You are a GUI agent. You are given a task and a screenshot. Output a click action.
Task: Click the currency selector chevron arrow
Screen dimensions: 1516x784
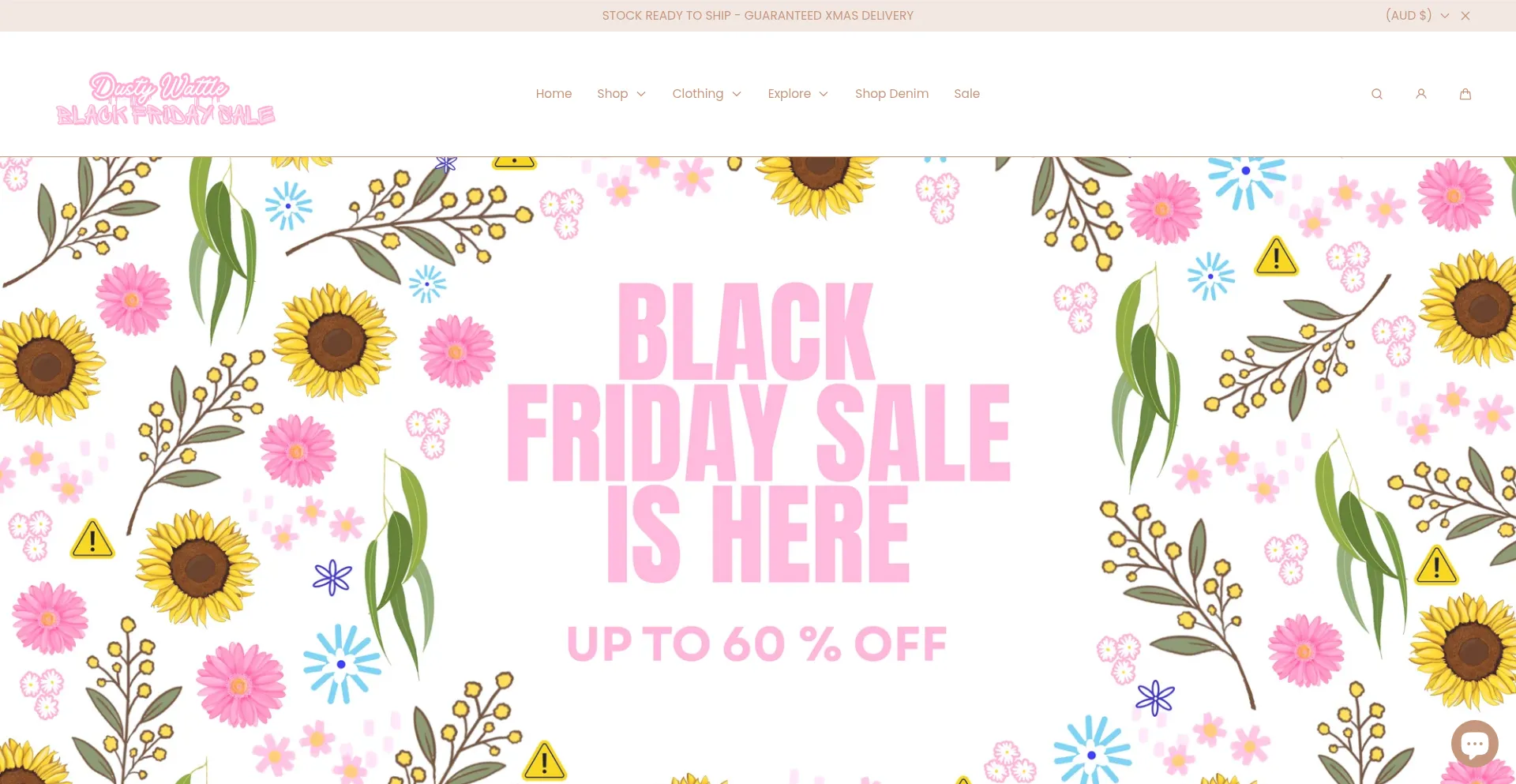[x=1444, y=16]
